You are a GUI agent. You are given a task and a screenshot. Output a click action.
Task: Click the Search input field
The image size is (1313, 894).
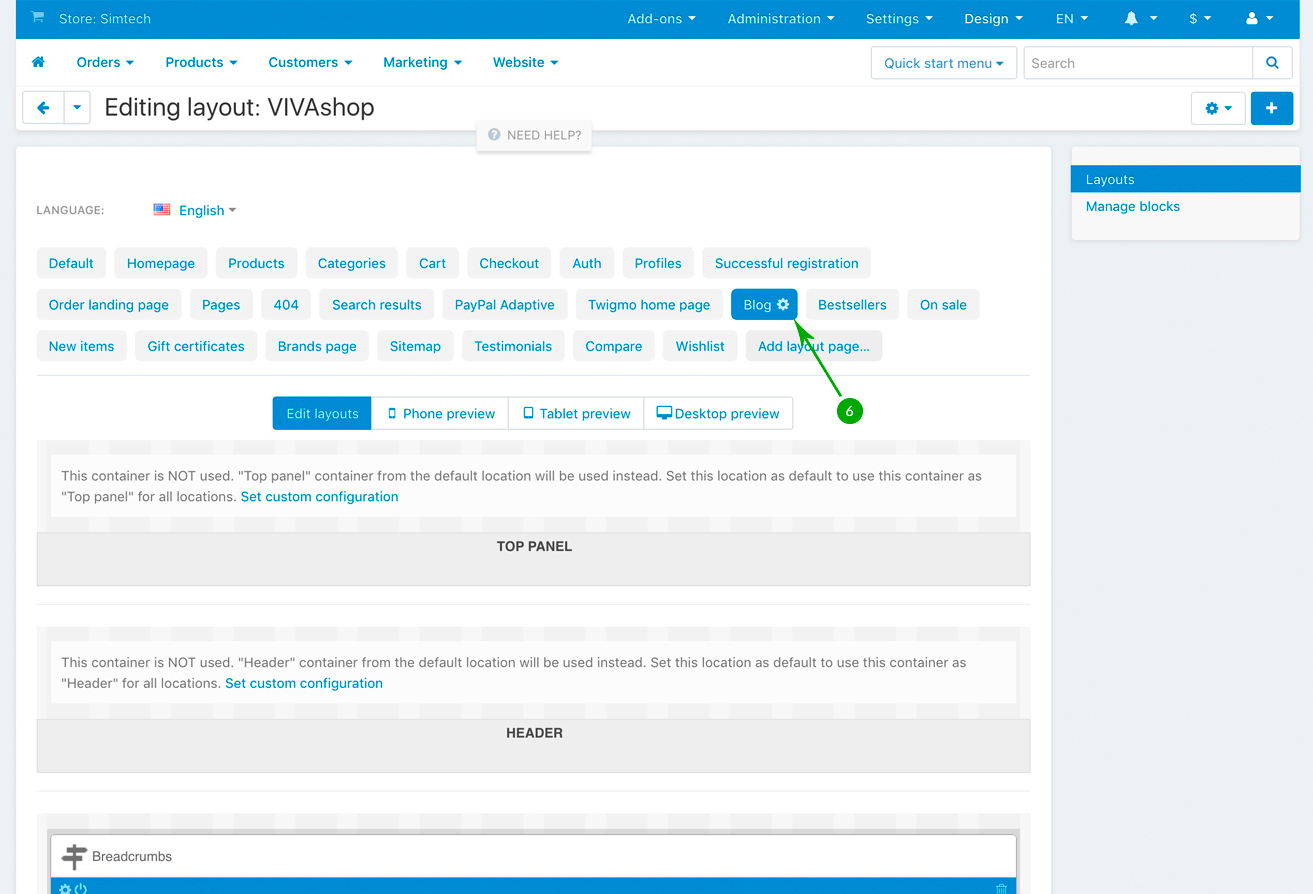click(x=1137, y=63)
